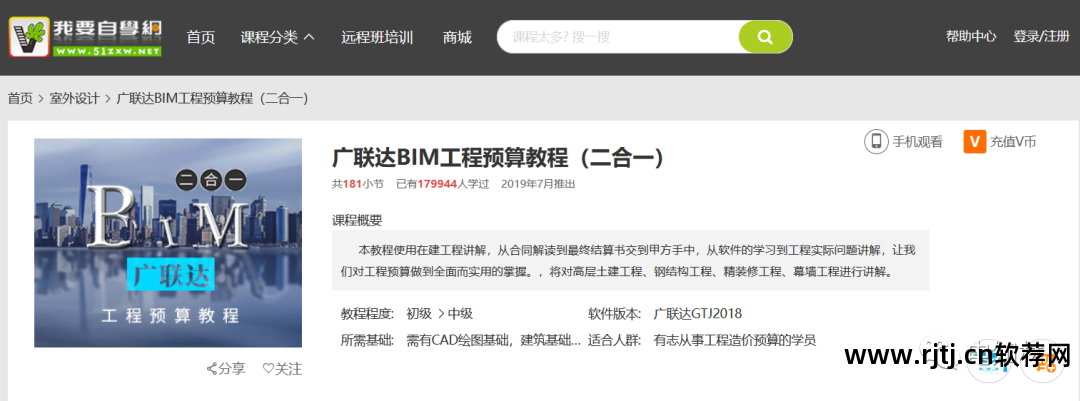
Task: Click 室外设计 breadcrumb link
Action: click(x=74, y=99)
